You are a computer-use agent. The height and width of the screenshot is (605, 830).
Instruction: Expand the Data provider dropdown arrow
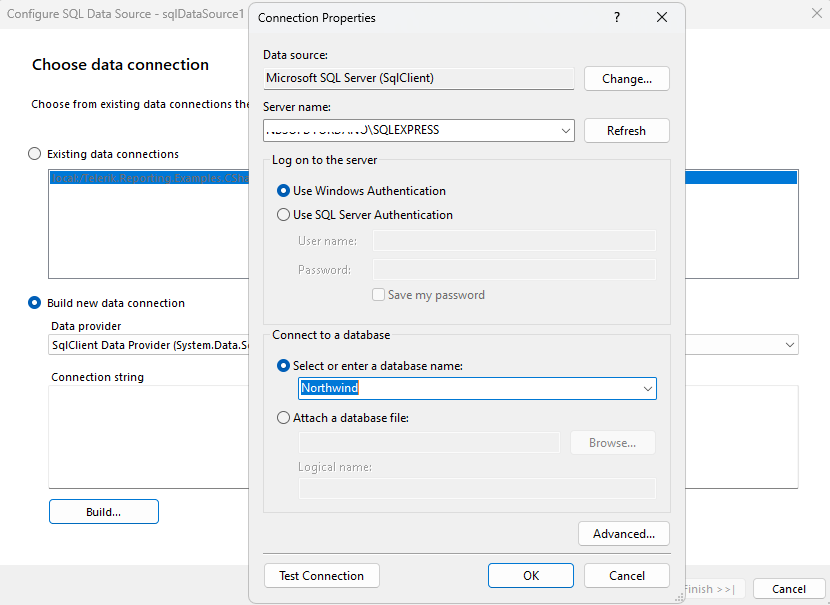790,345
